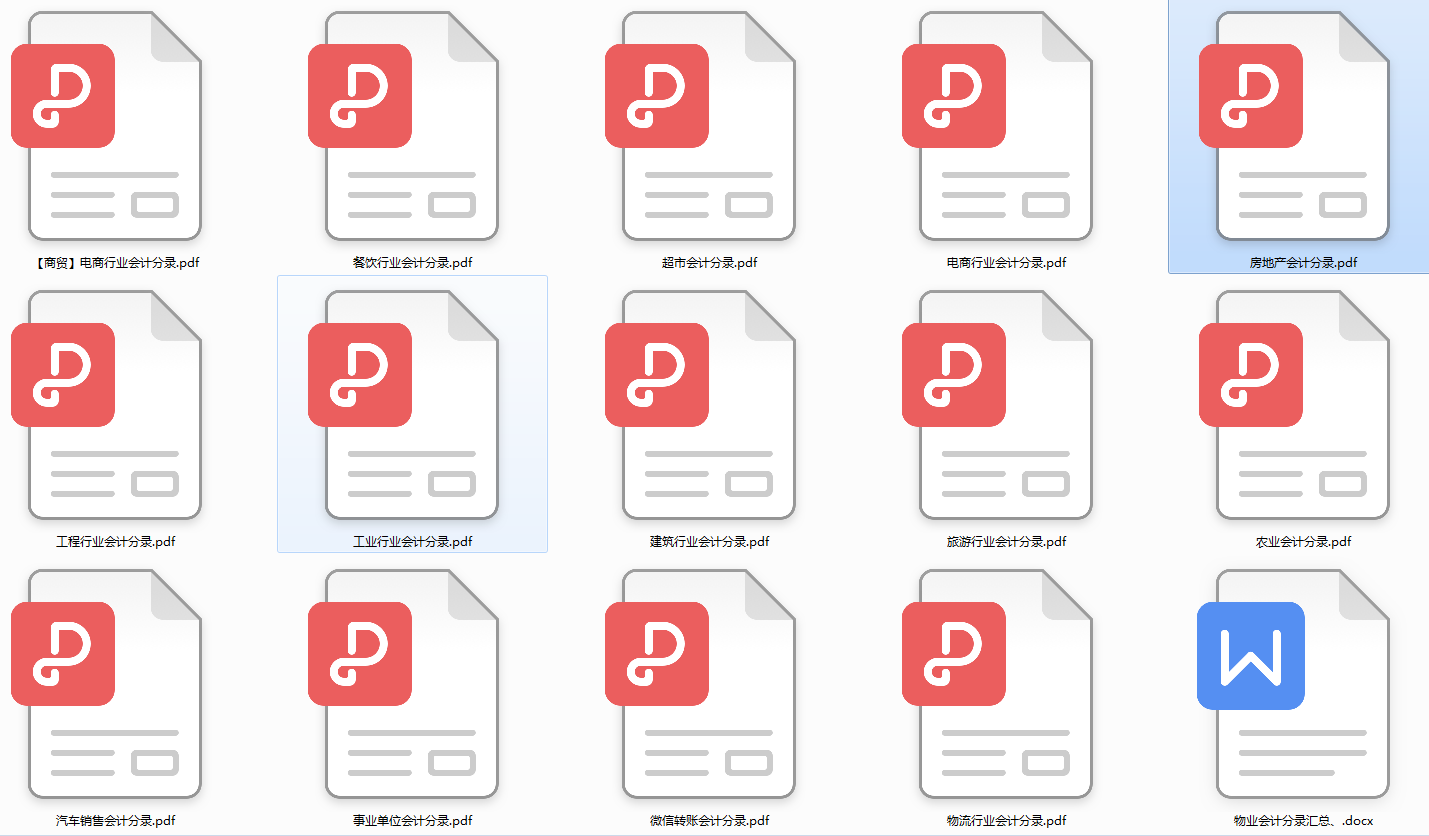Click the 农业会计分录 PDF file icon
This screenshot has width=1429, height=836.
pos(1294,405)
